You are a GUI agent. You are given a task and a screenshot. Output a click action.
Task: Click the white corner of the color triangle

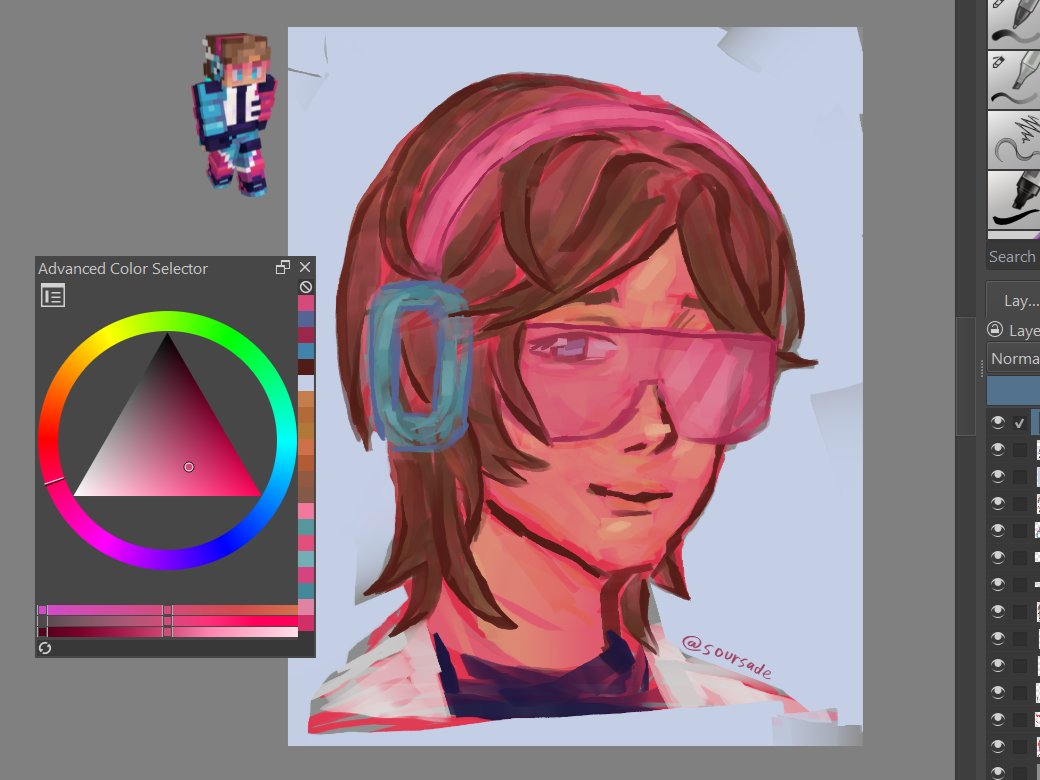[78, 492]
